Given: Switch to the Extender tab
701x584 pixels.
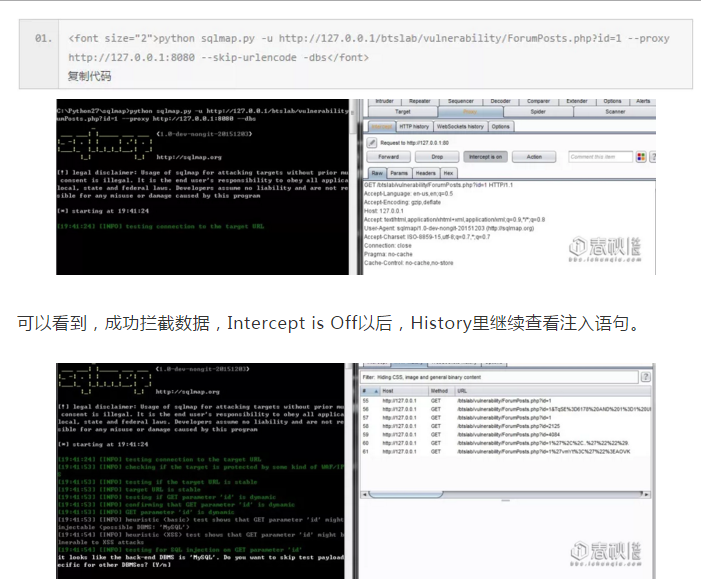Looking at the screenshot, I should [x=577, y=101].
